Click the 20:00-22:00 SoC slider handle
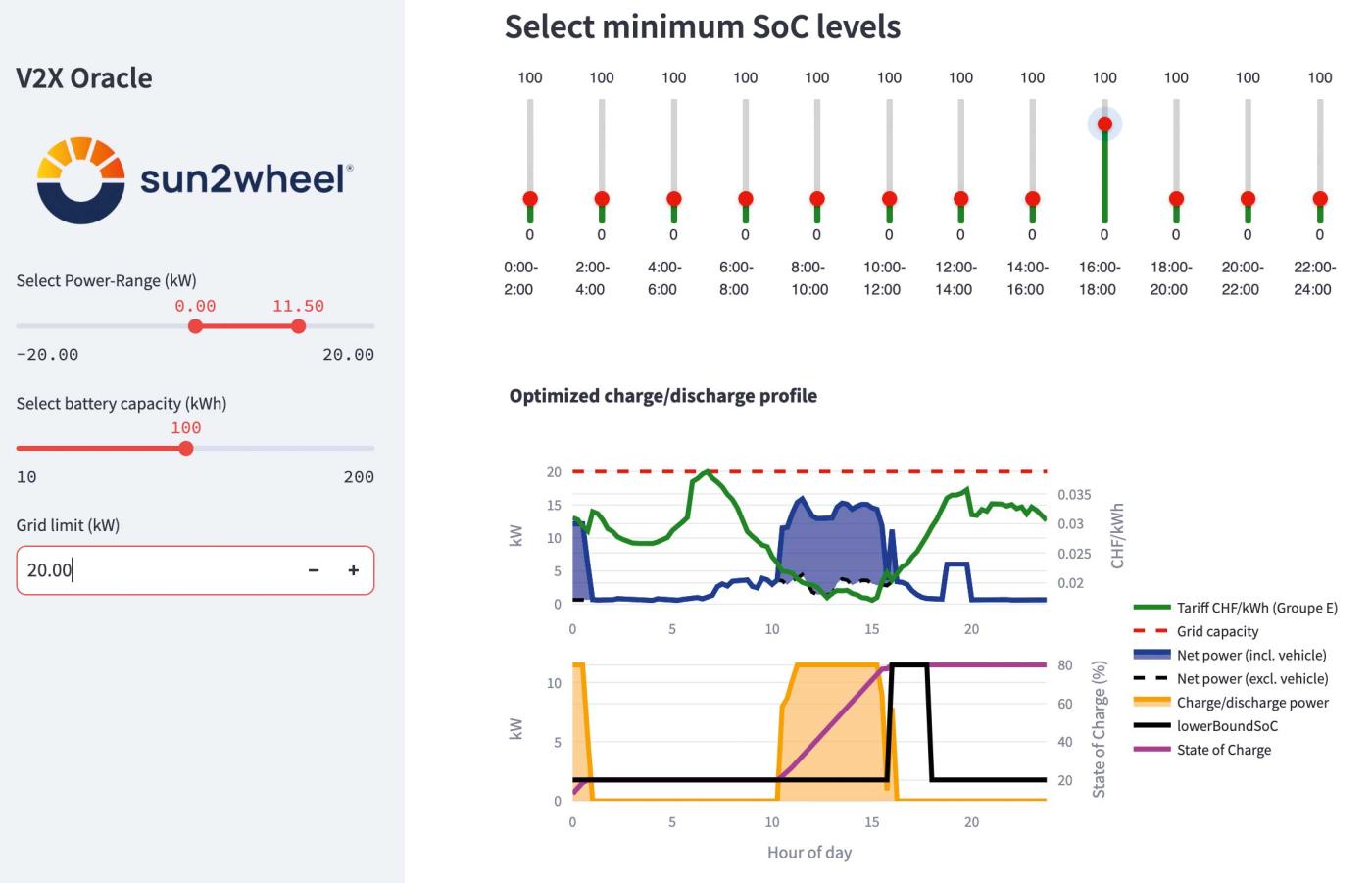 coord(1248,199)
